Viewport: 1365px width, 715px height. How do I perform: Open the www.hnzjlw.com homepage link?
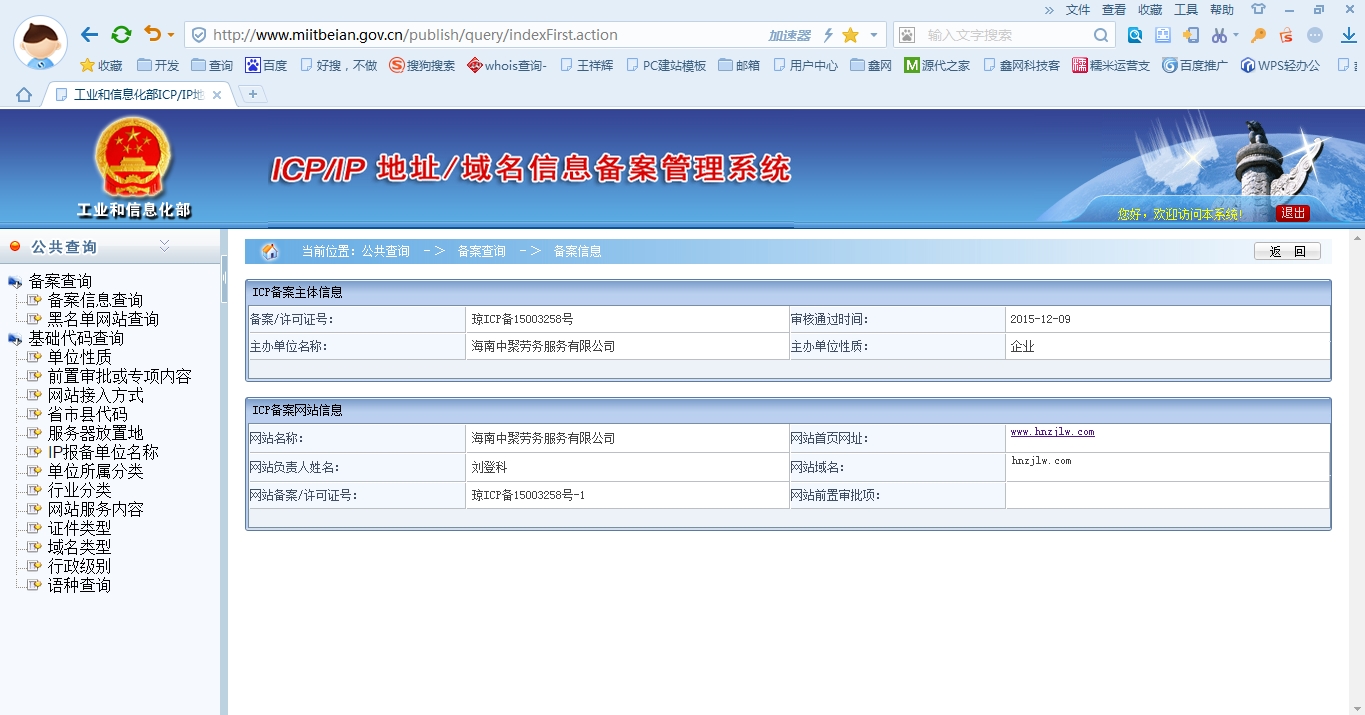[1052, 432]
